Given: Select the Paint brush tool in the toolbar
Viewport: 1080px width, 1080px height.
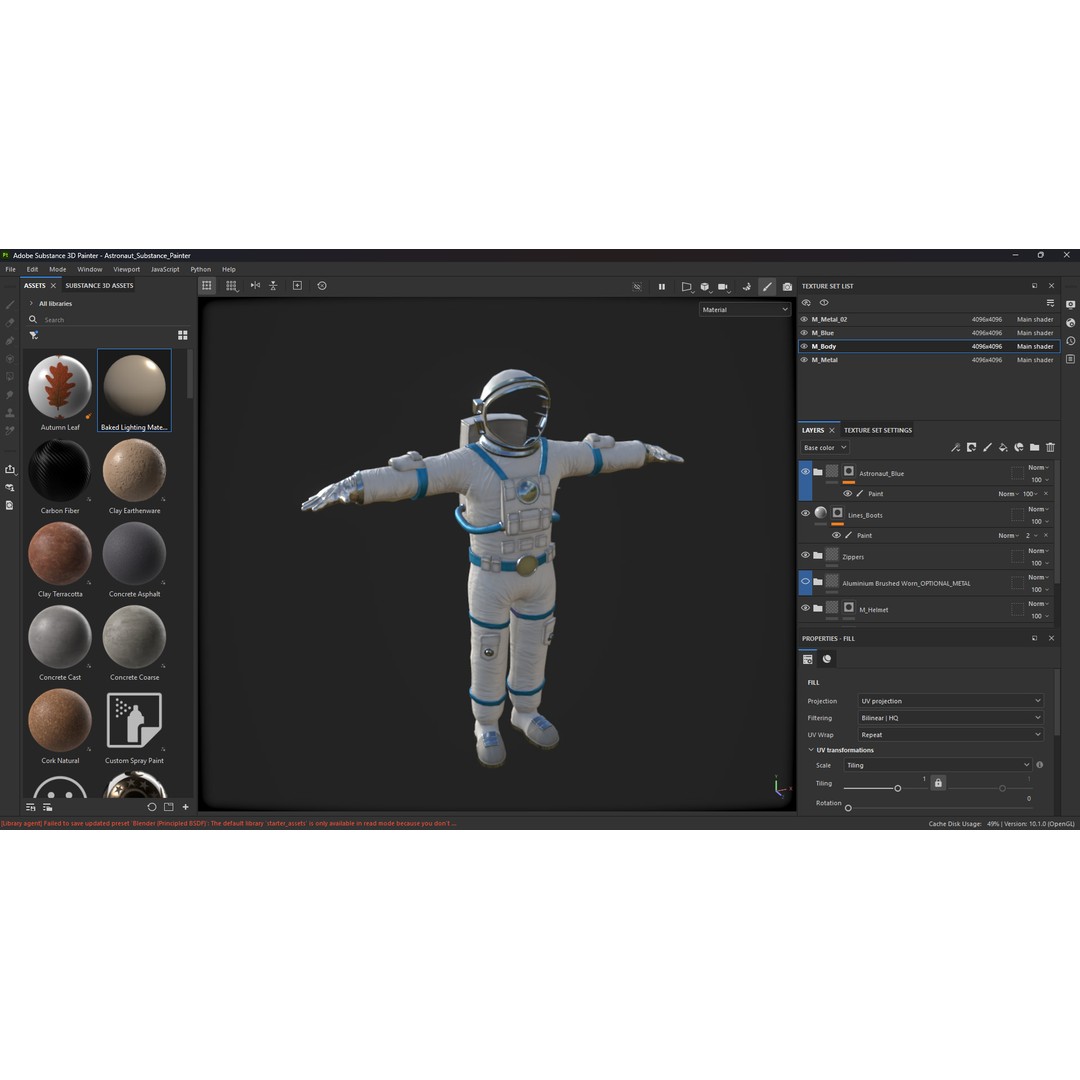Looking at the screenshot, I should tap(768, 285).
